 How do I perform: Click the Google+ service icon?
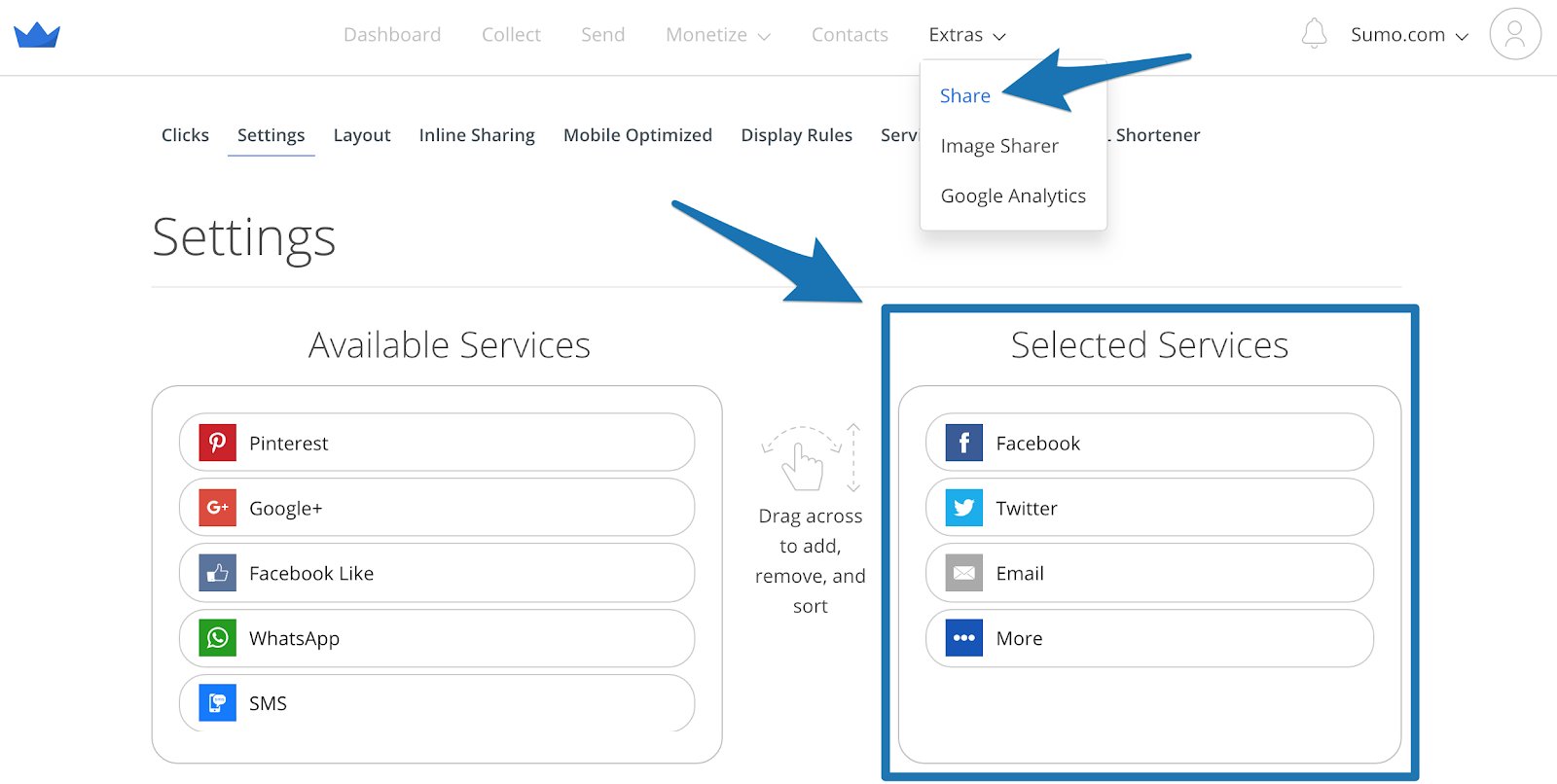[218, 508]
